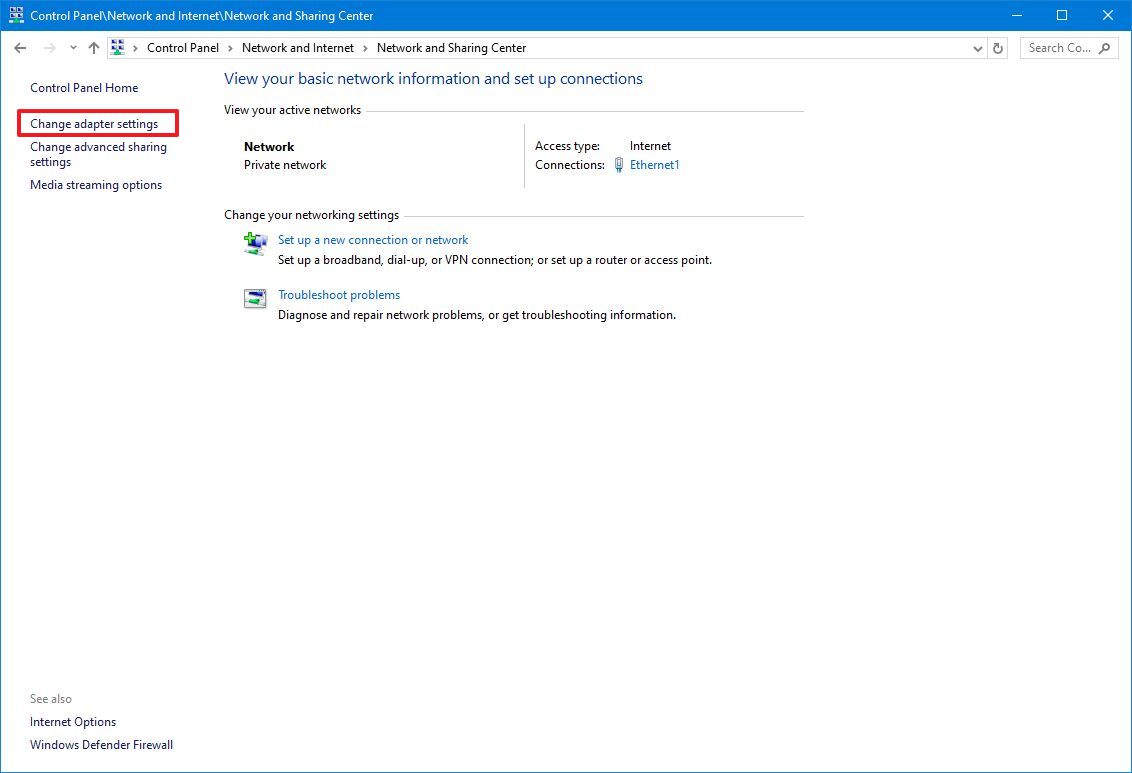Open Change advanced sharing settings

click(98, 154)
